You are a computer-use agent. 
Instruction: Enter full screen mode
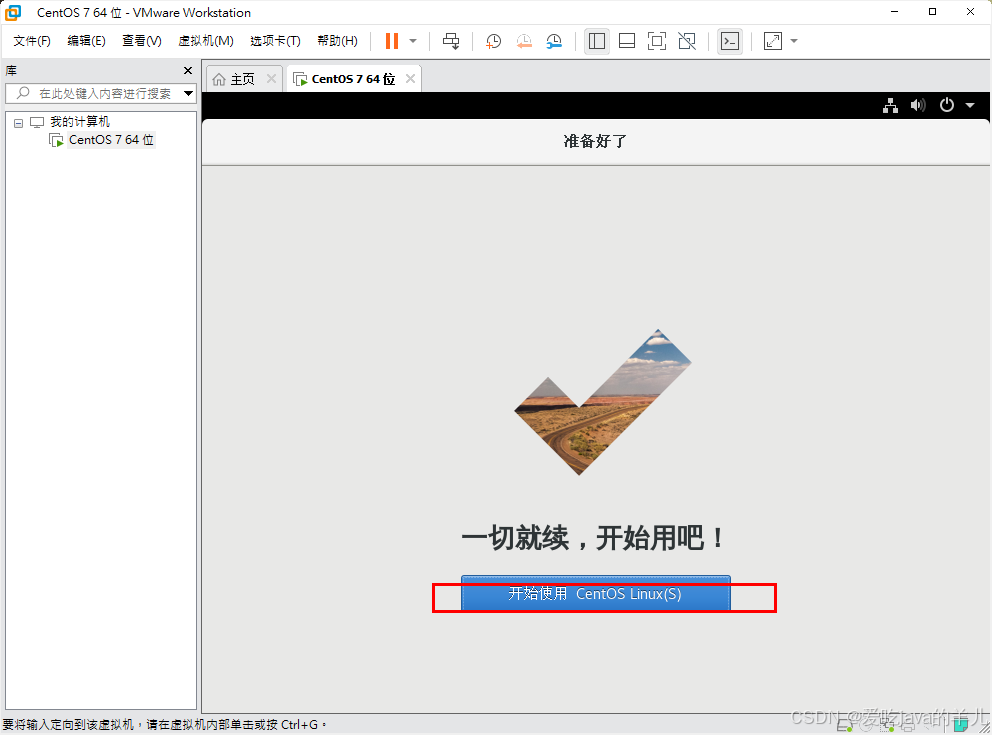[657, 41]
